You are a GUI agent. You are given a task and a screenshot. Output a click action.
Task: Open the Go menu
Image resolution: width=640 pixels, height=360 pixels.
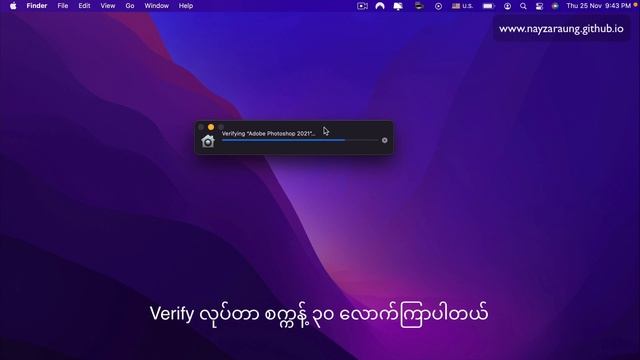click(130, 6)
